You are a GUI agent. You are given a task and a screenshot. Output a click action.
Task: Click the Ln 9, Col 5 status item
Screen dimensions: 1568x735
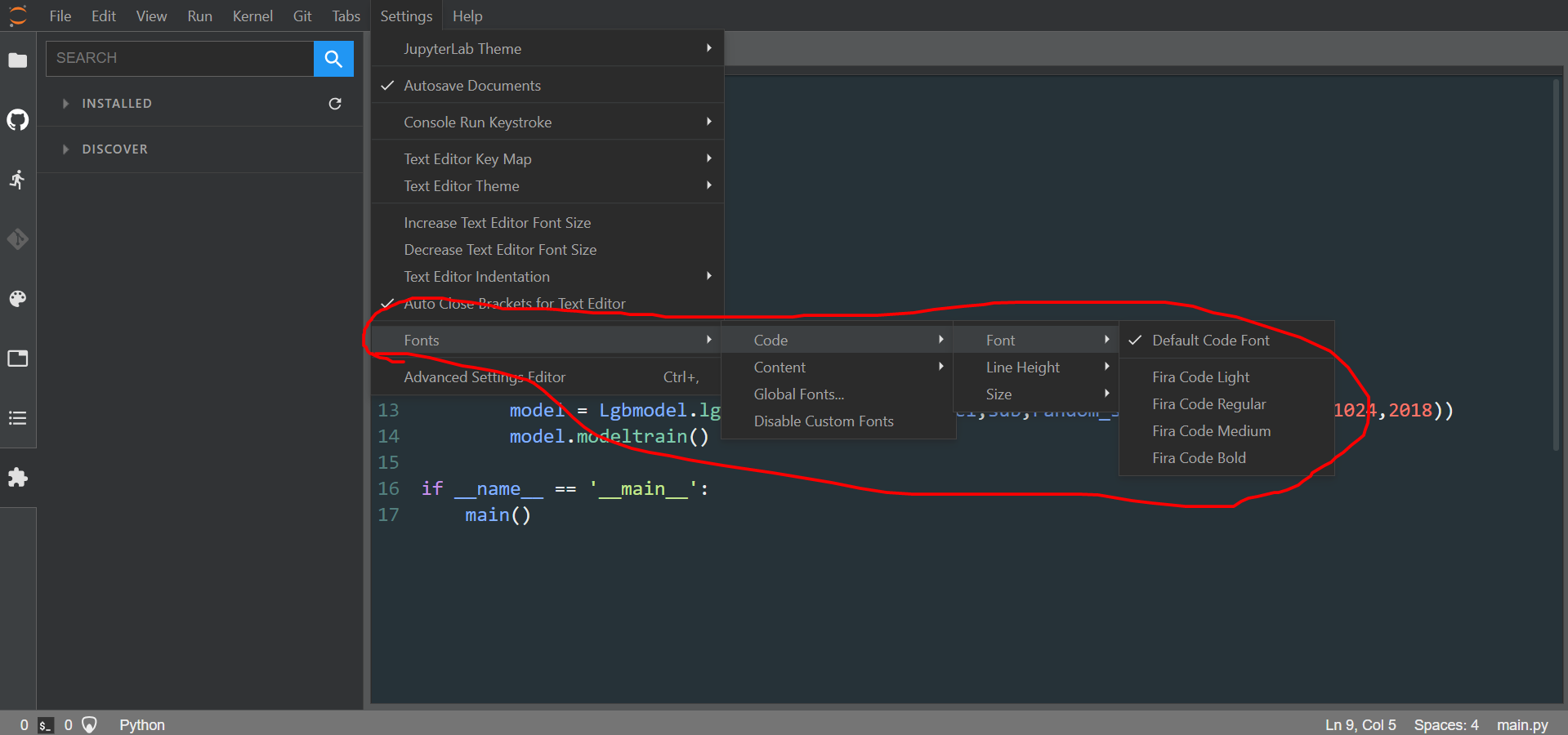pos(1360,725)
